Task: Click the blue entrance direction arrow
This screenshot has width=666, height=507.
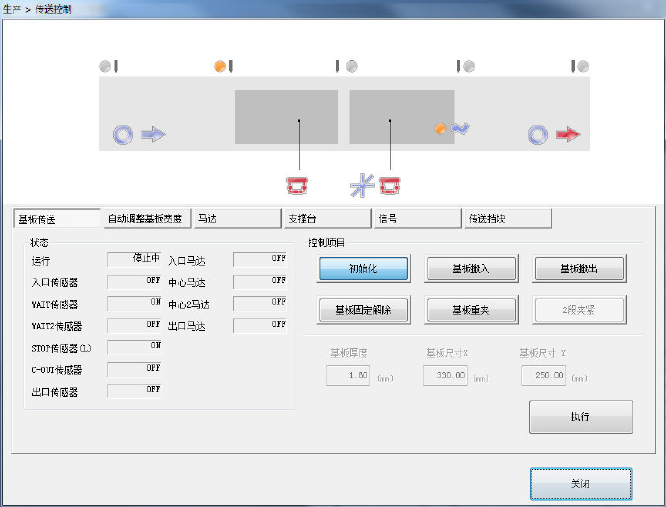Action: [153, 135]
